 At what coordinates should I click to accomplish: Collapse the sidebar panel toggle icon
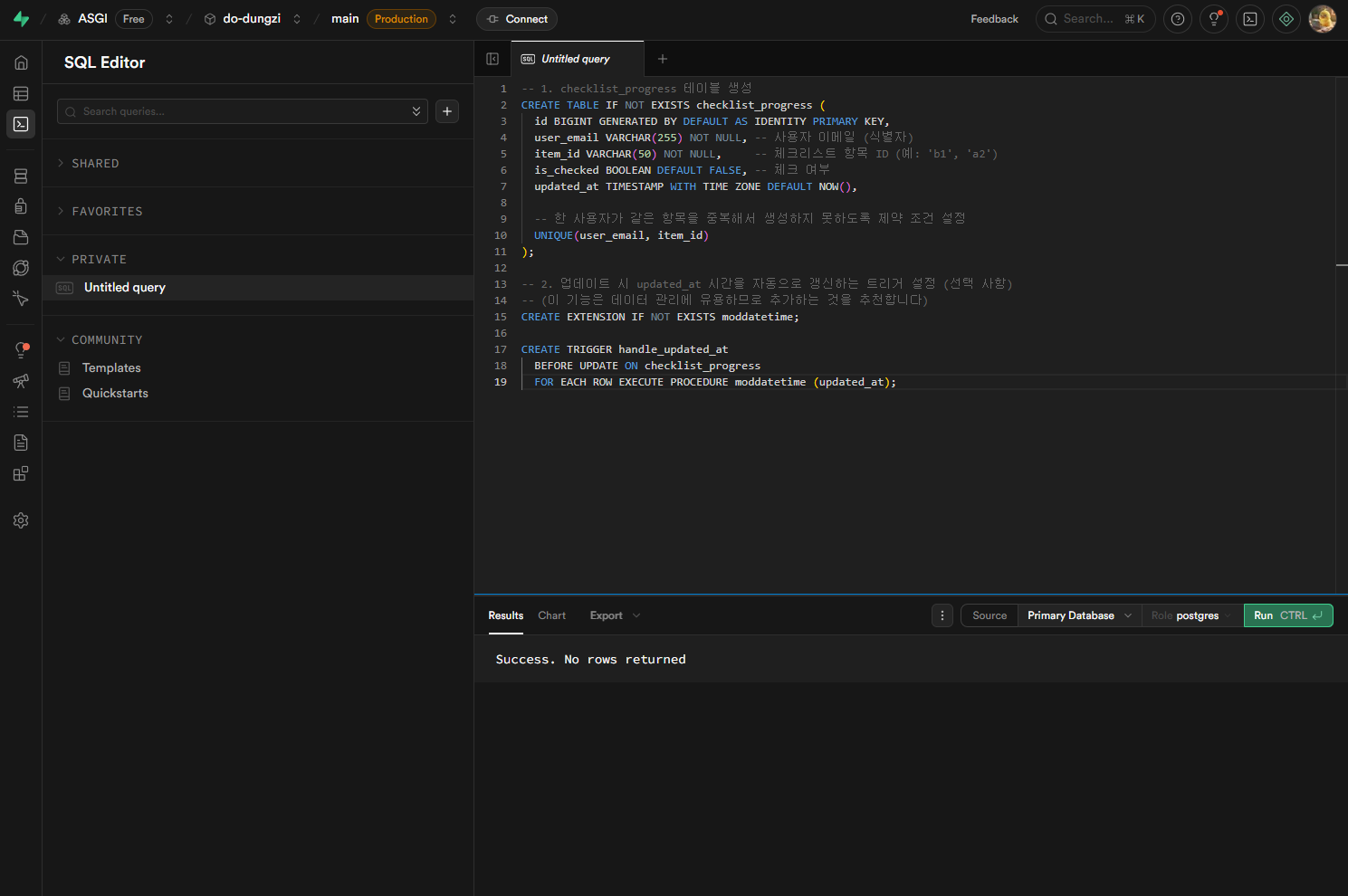(x=492, y=59)
